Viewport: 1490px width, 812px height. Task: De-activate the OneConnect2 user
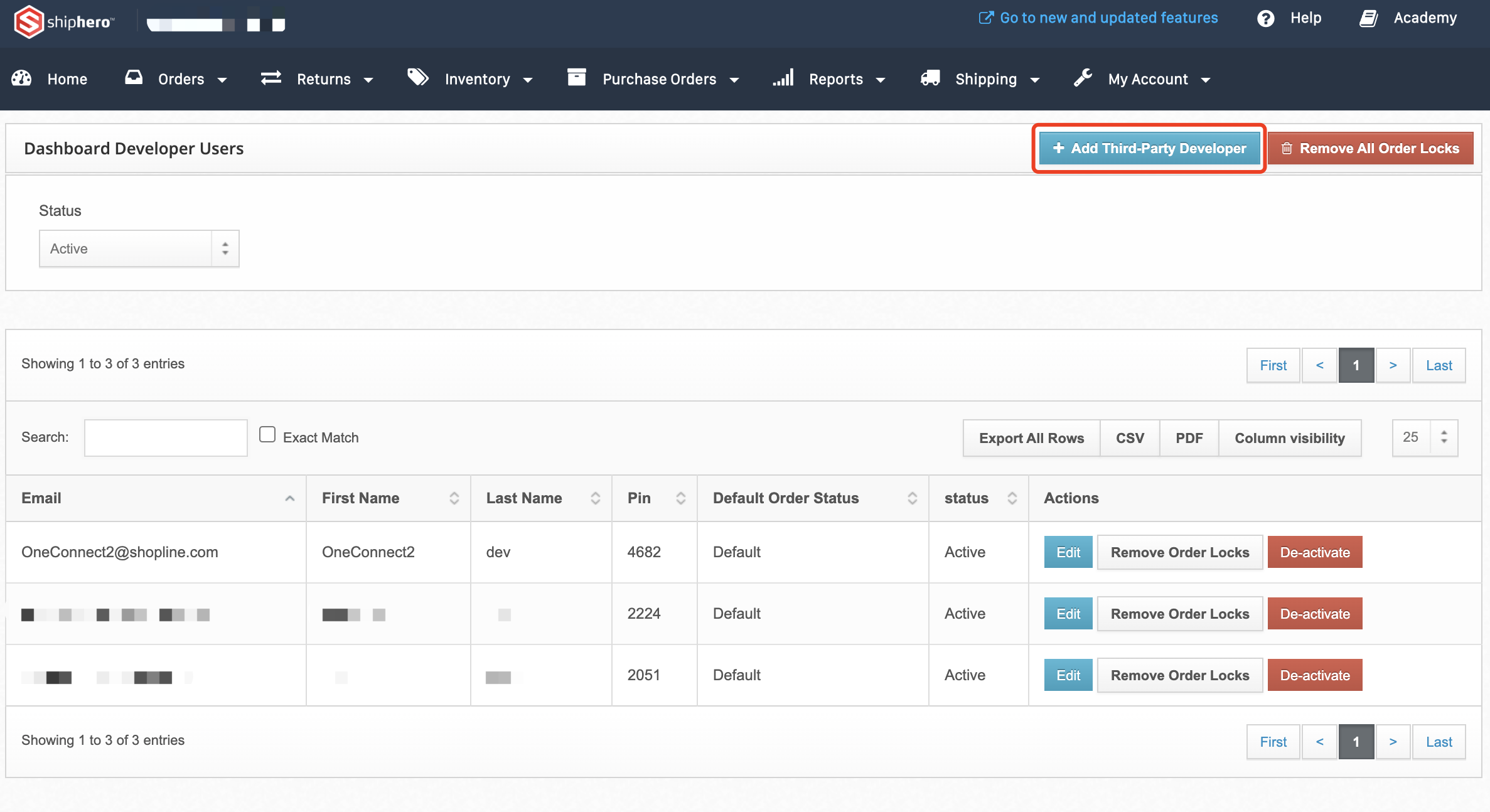tap(1315, 552)
